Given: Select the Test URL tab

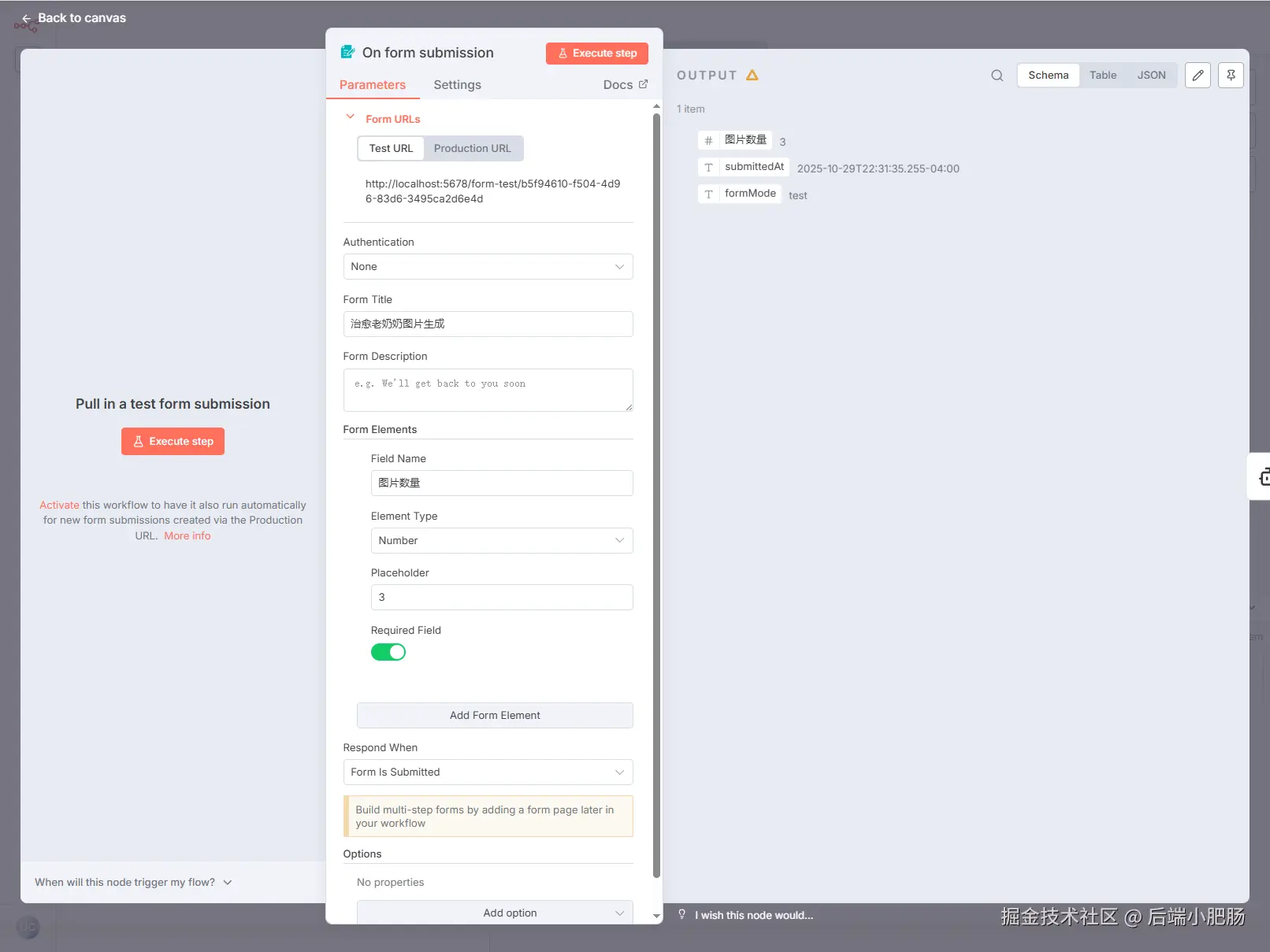Looking at the screenshot, I should point(391,148).
